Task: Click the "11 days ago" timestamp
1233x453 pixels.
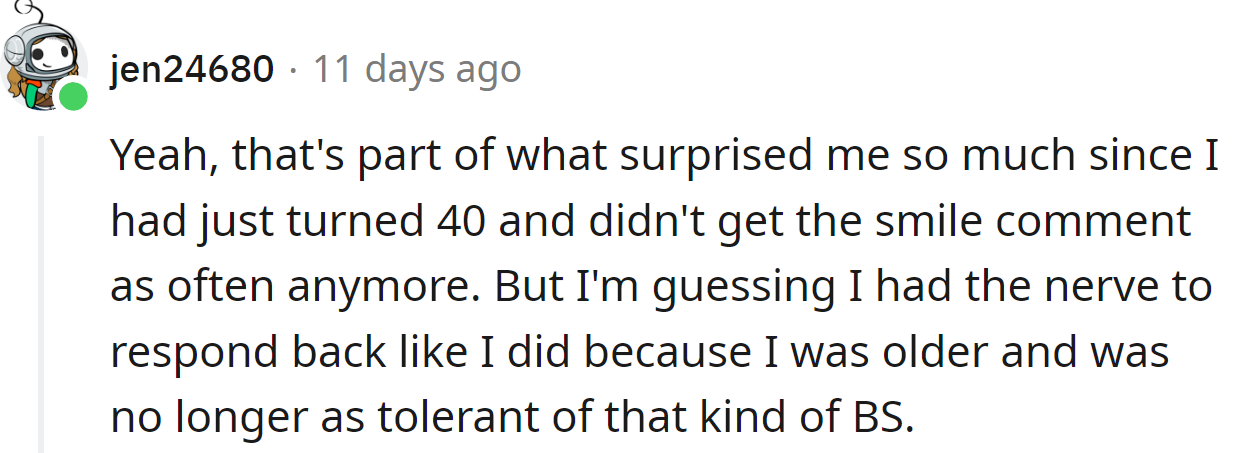Action: [417, 69]
